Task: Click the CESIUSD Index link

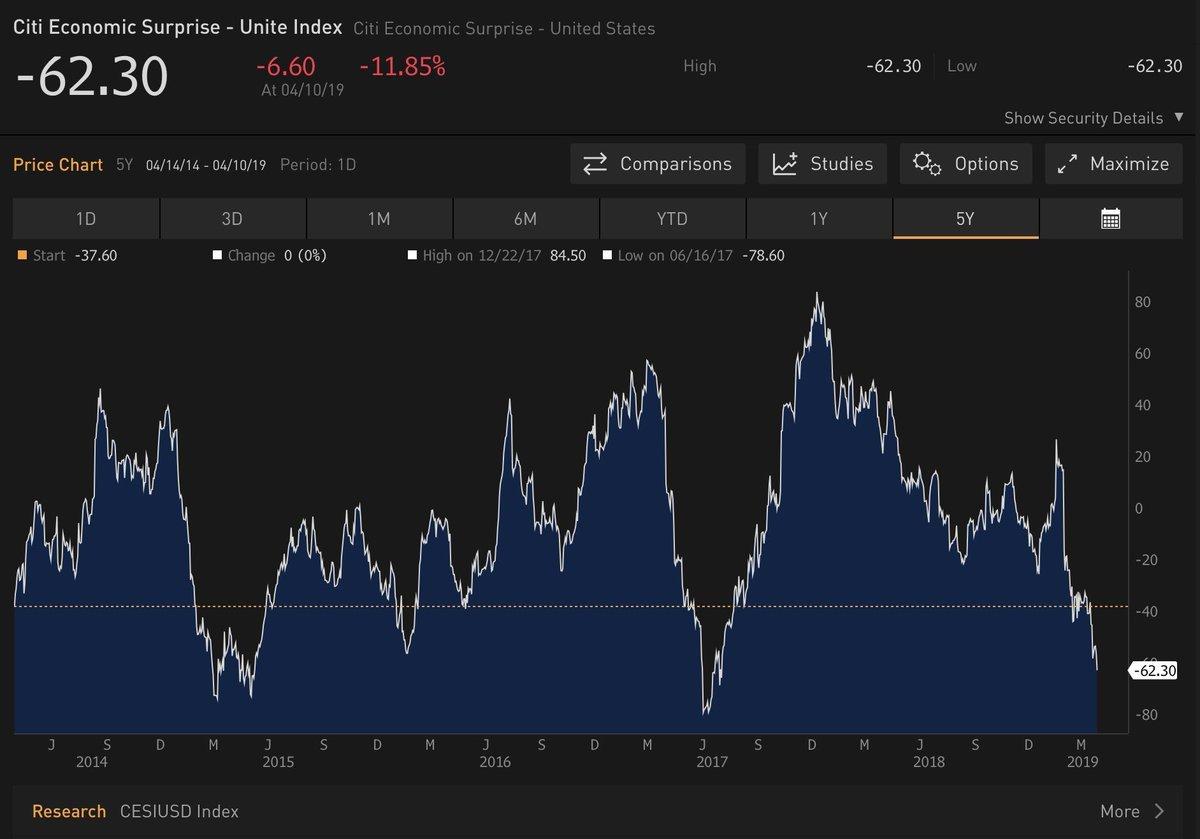Action: [179, 811]
